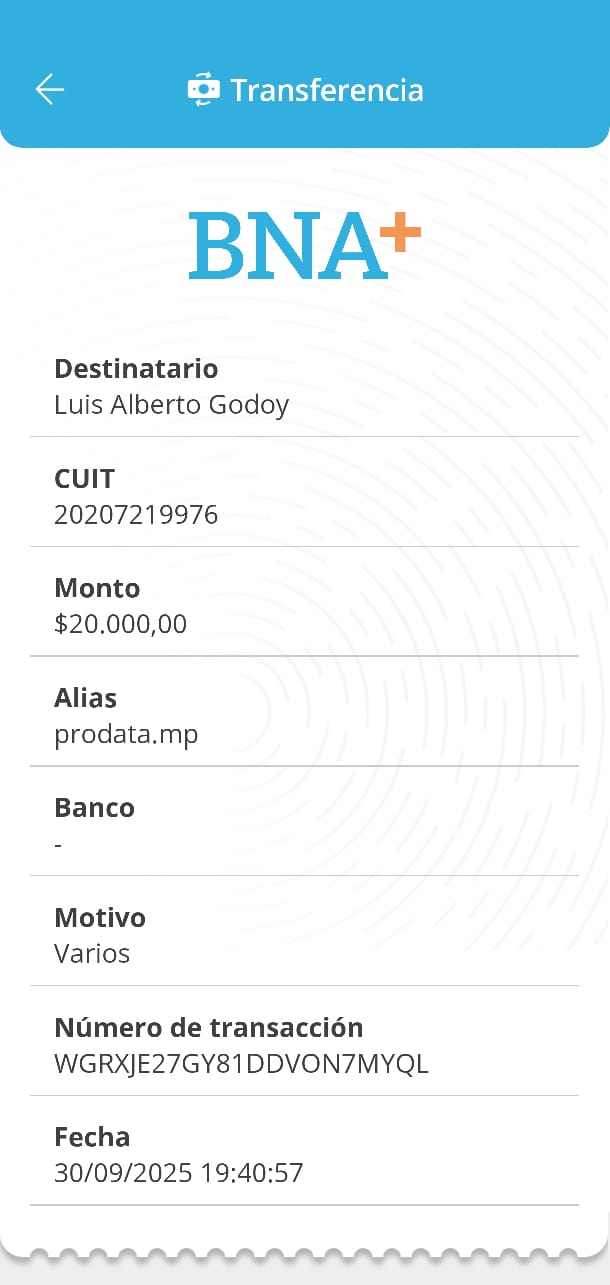Click recipient name Luis Alberto Godoy
Screen dimensions: 610x1285
pos(171,405)
